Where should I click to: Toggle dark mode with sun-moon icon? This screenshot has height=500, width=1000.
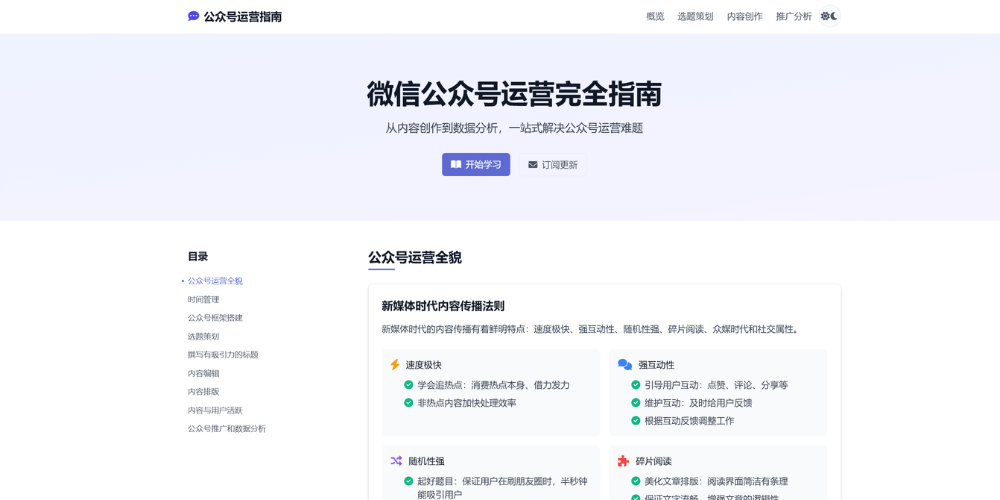pyautogui.click(x=830, y=17)
